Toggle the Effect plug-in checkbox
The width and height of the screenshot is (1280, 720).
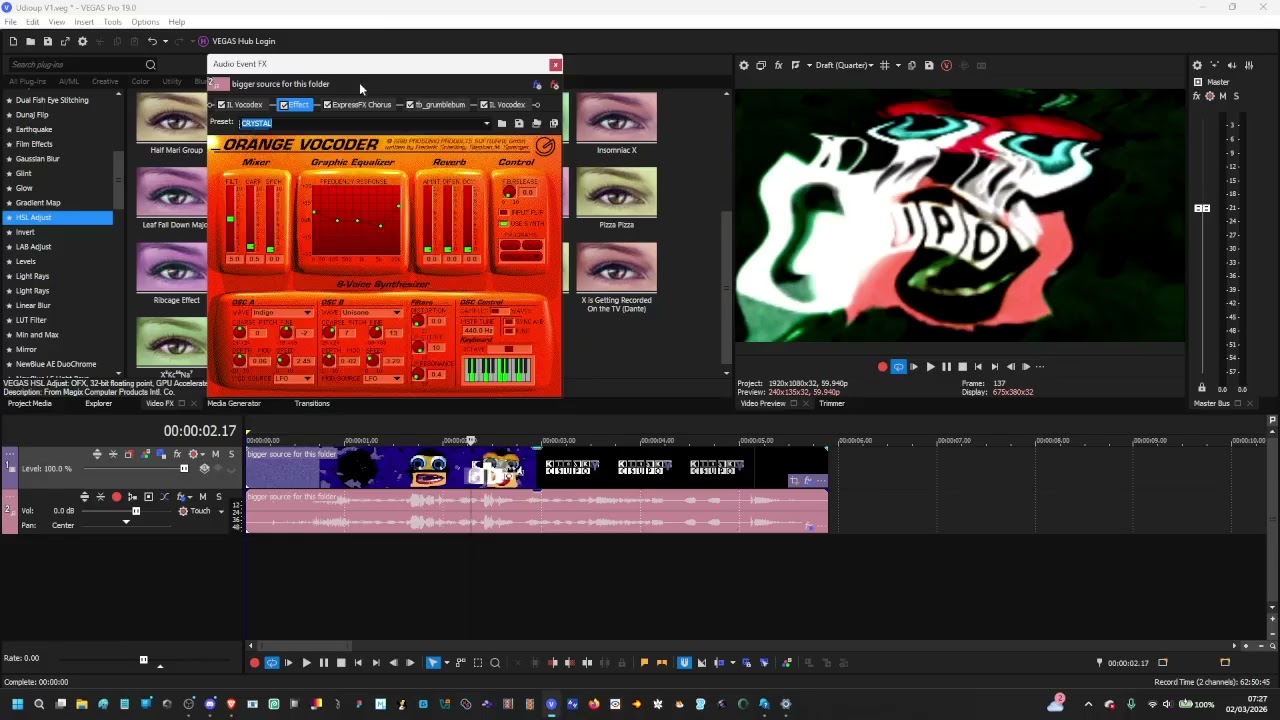[284, 104]
